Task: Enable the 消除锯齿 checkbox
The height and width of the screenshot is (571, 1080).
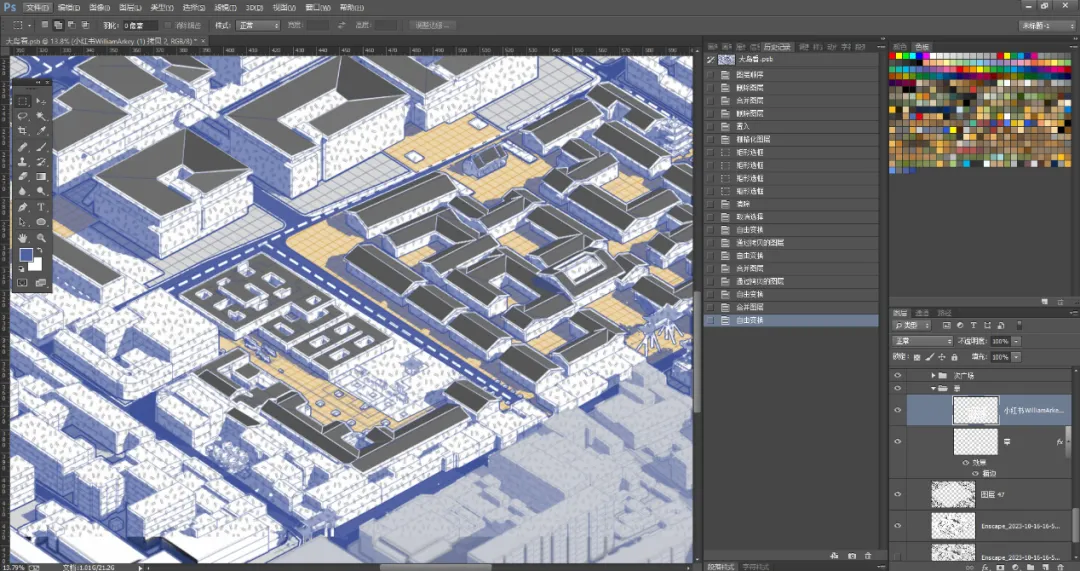Action: coord(169,25)
